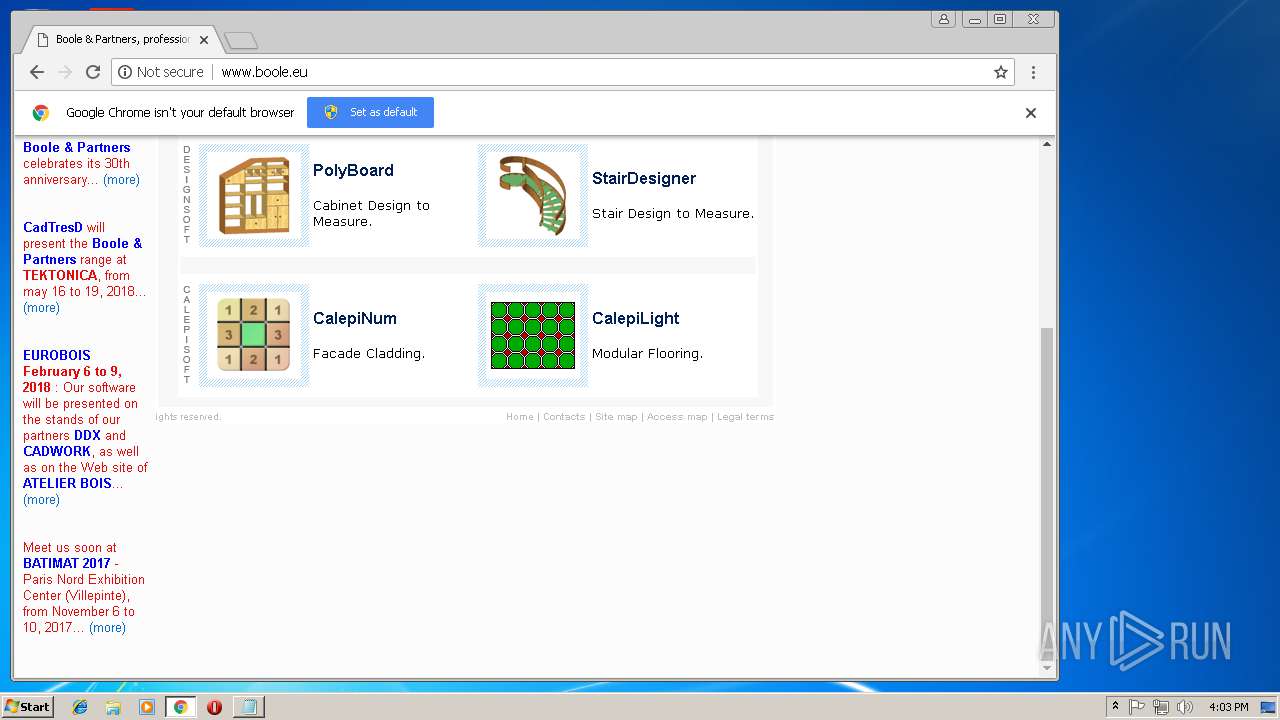Open the Site map footer link
Screen dimensions: 1280x720
[x=616, y=417]
